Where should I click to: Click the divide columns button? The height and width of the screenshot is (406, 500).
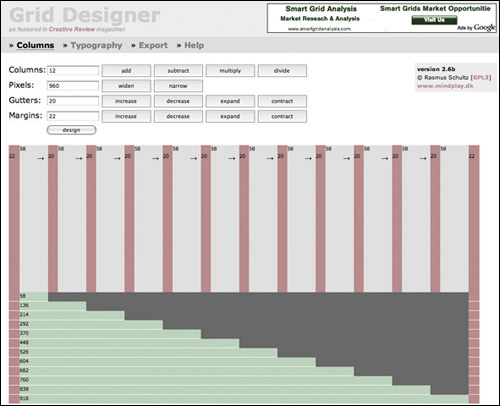pyautogui.click(x=282, y=71)
